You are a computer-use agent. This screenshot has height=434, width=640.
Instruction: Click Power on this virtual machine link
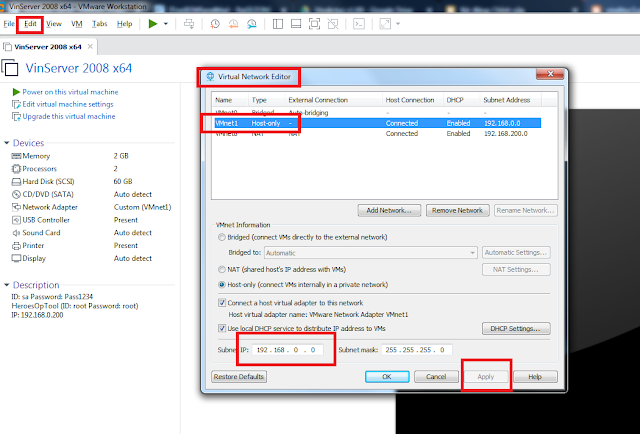coord(70,92)
